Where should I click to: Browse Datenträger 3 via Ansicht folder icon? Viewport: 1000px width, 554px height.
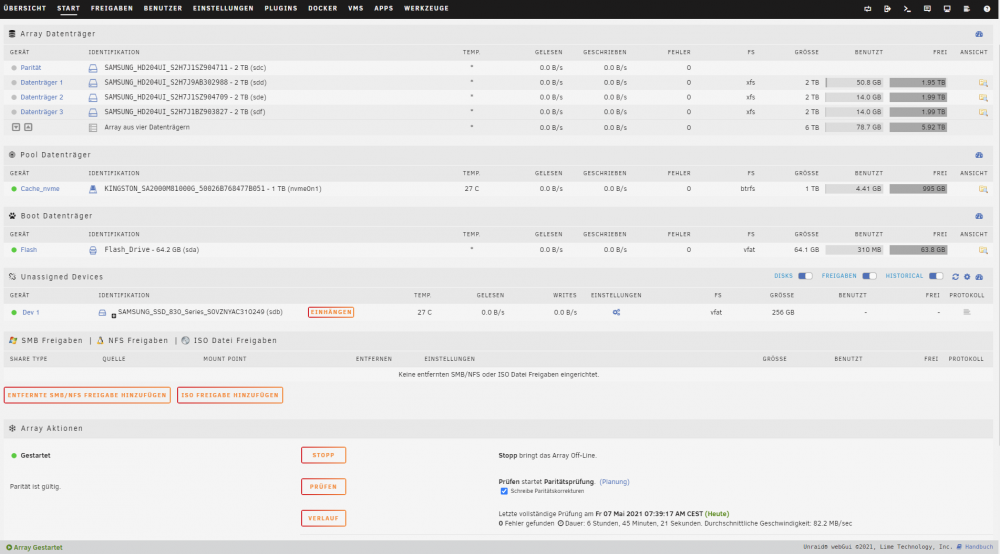click(x=983, y=112)
